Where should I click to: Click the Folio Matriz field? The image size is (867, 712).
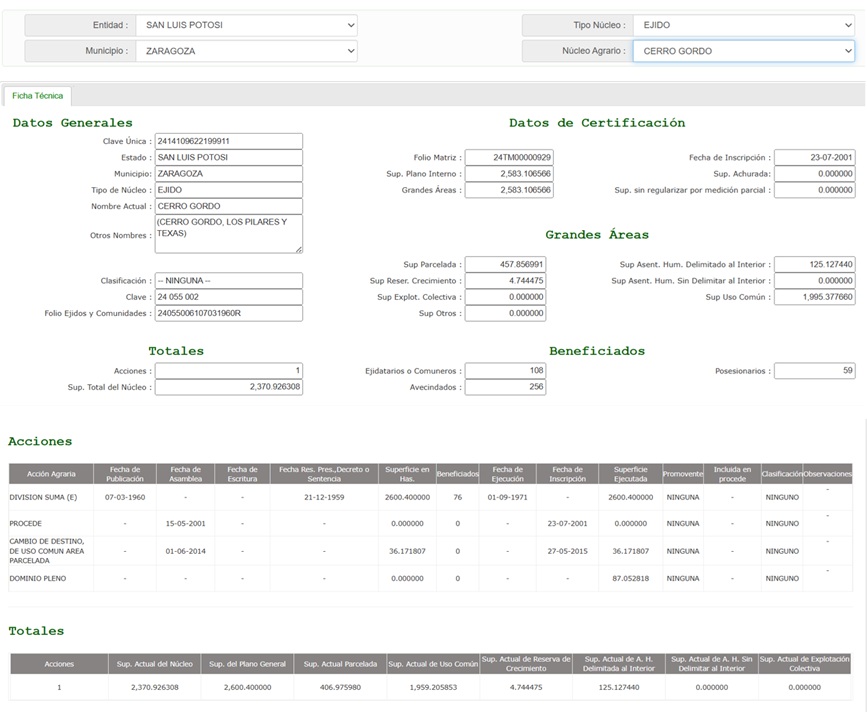[509, 158]
